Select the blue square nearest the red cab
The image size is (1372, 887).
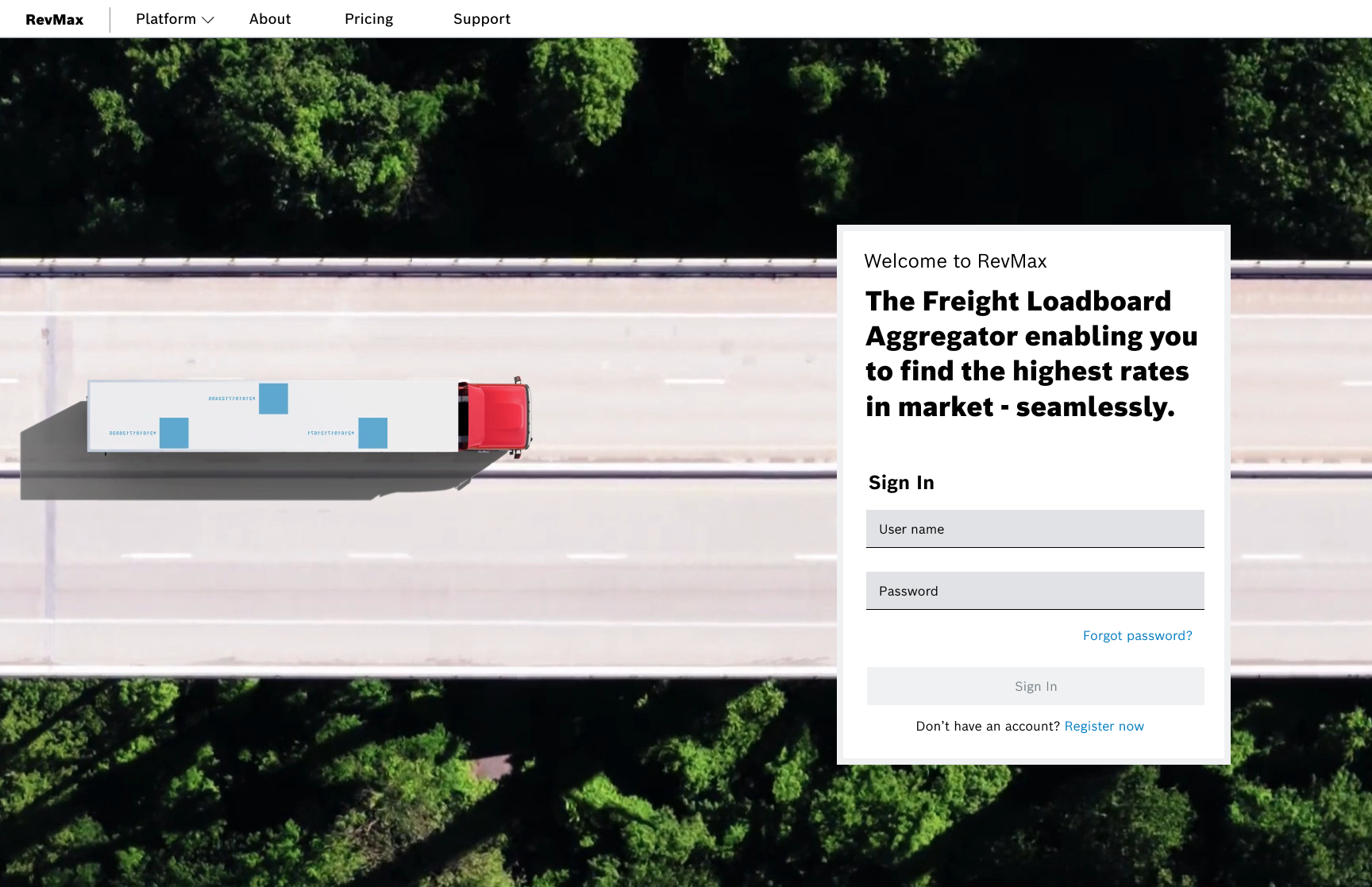pyautogui.click(x=372, y=433)
